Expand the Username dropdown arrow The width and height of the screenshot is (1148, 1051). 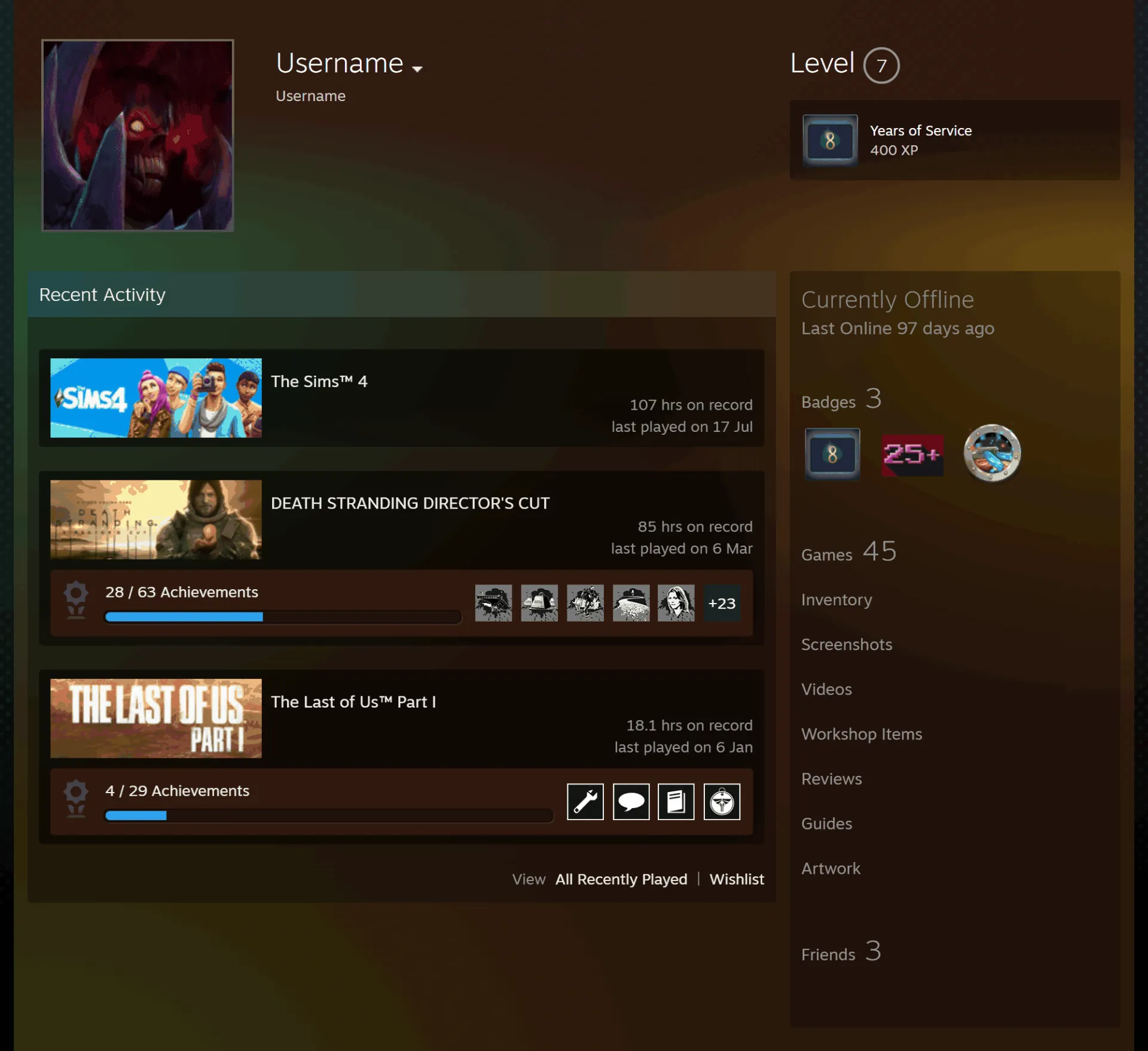417,69
